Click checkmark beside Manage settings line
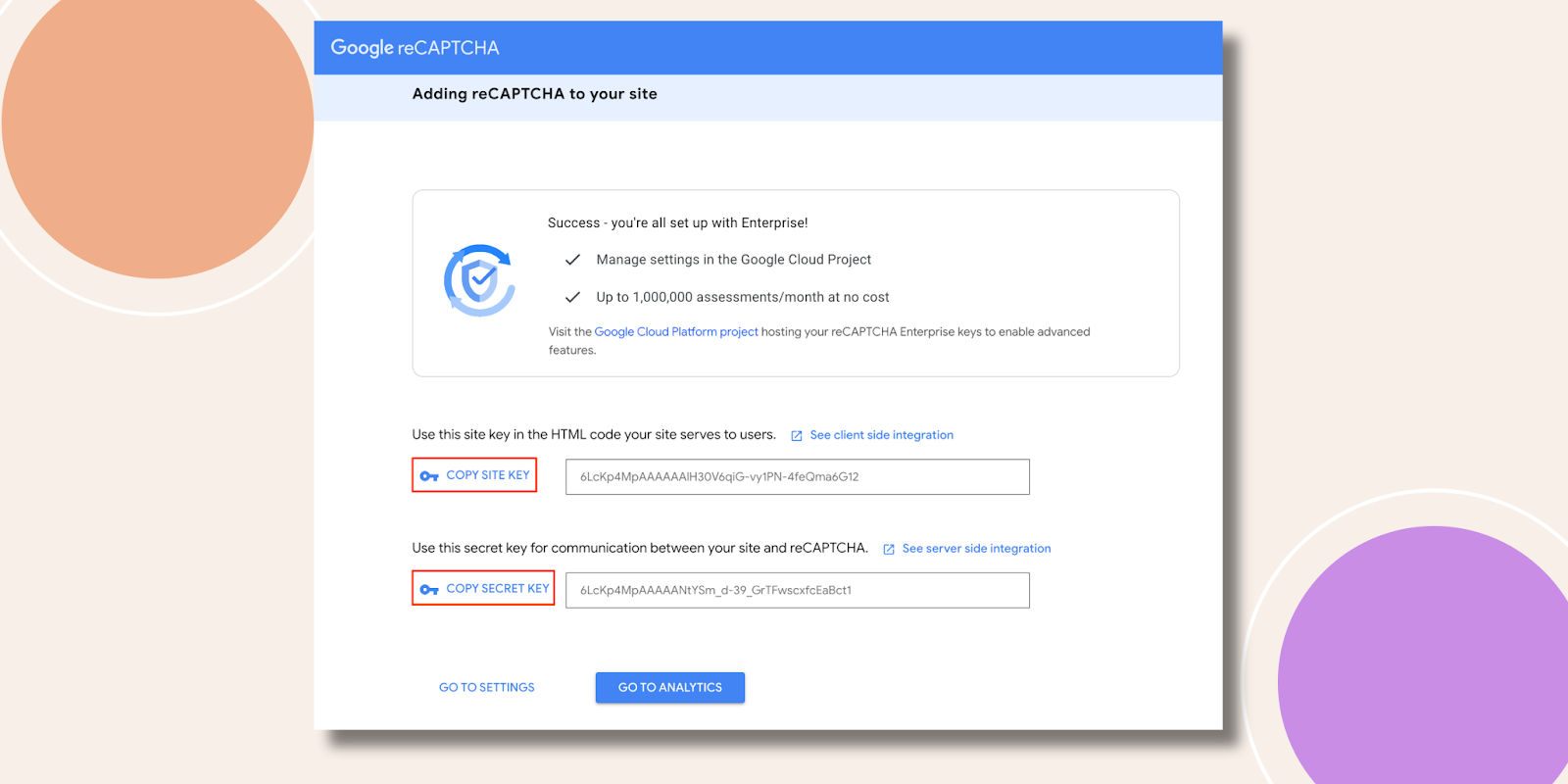The image size is (1568, 784). pos(573,260)
